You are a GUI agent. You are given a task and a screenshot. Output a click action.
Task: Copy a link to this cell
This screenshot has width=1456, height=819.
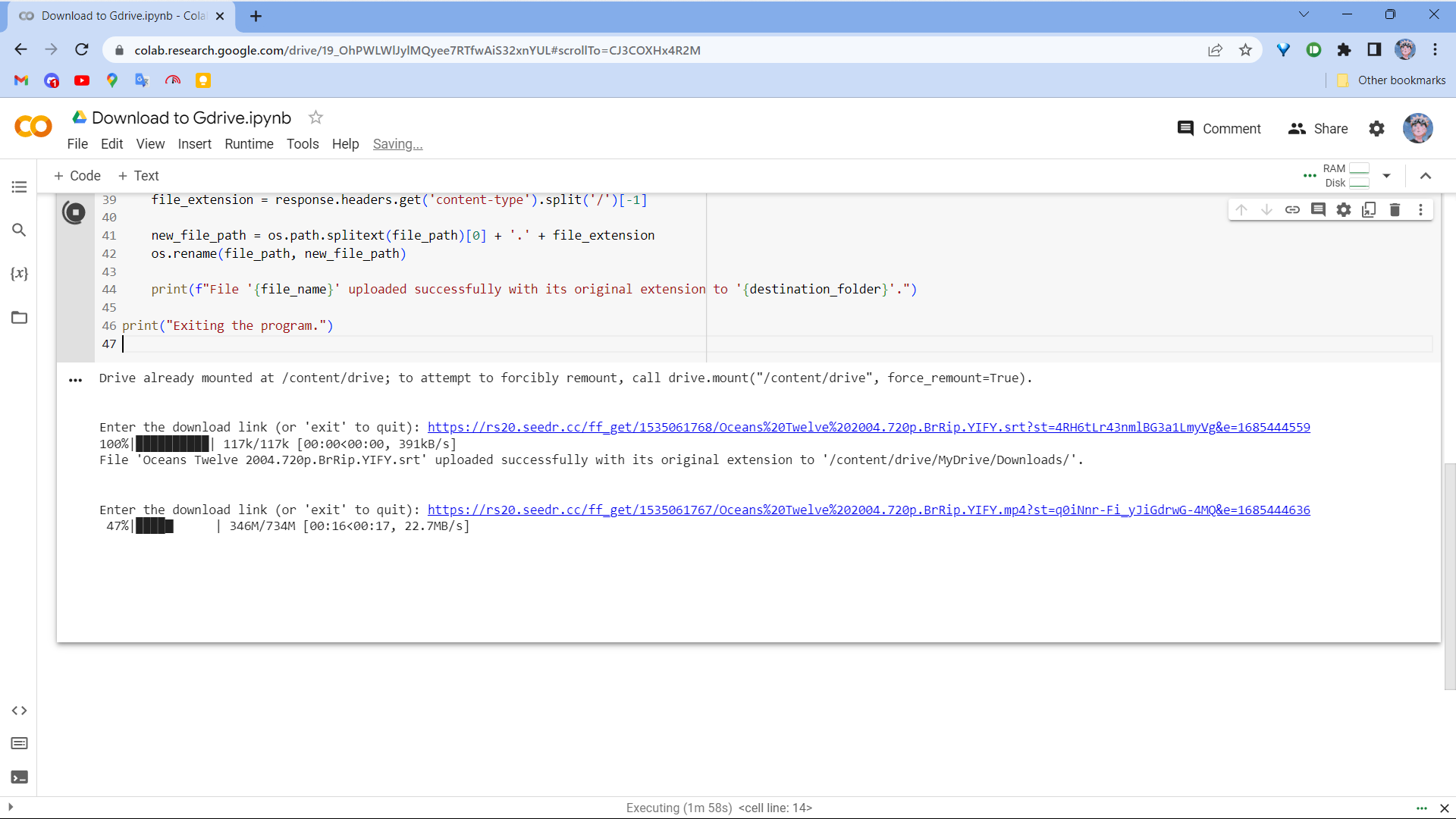point(1292,209)
